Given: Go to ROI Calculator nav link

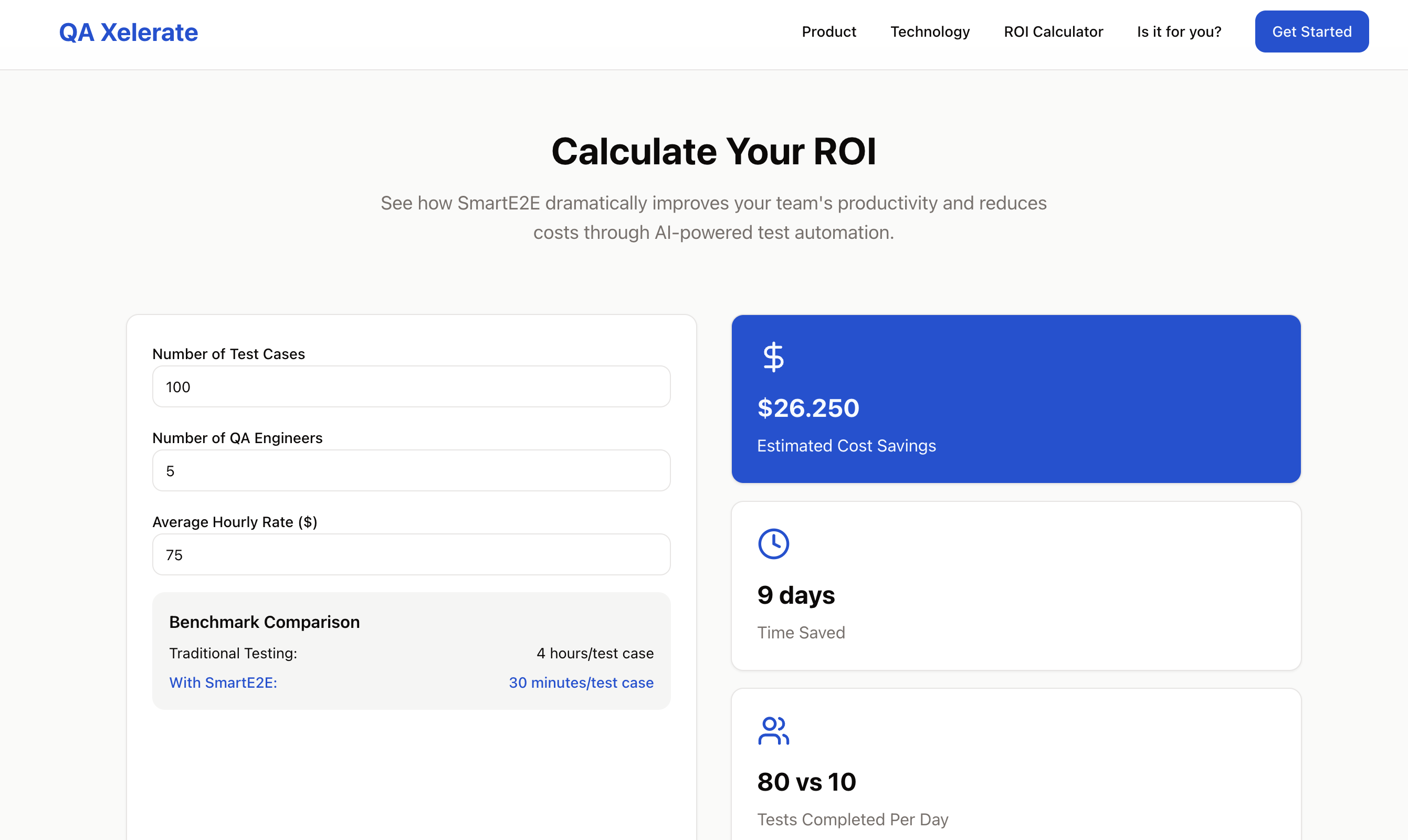Looking at the screenshot, I should pos(1053,31).
